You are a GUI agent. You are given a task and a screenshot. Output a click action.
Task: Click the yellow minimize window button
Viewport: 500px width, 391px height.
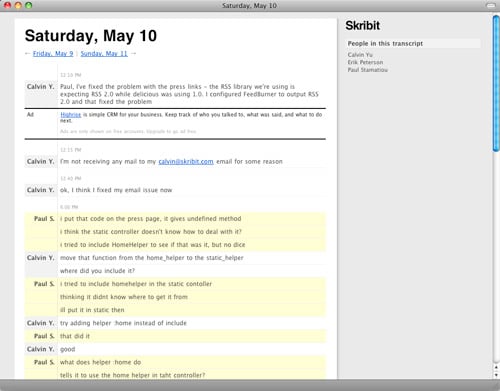click(x=18, y=5)
